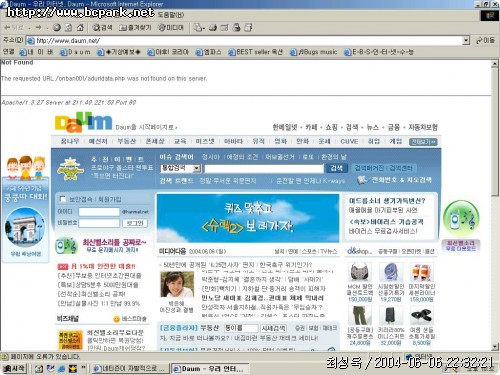Screen dimensions: 500x375
Task: Click Daum을 시작페이지로 link
Action: tap(146, 128)
